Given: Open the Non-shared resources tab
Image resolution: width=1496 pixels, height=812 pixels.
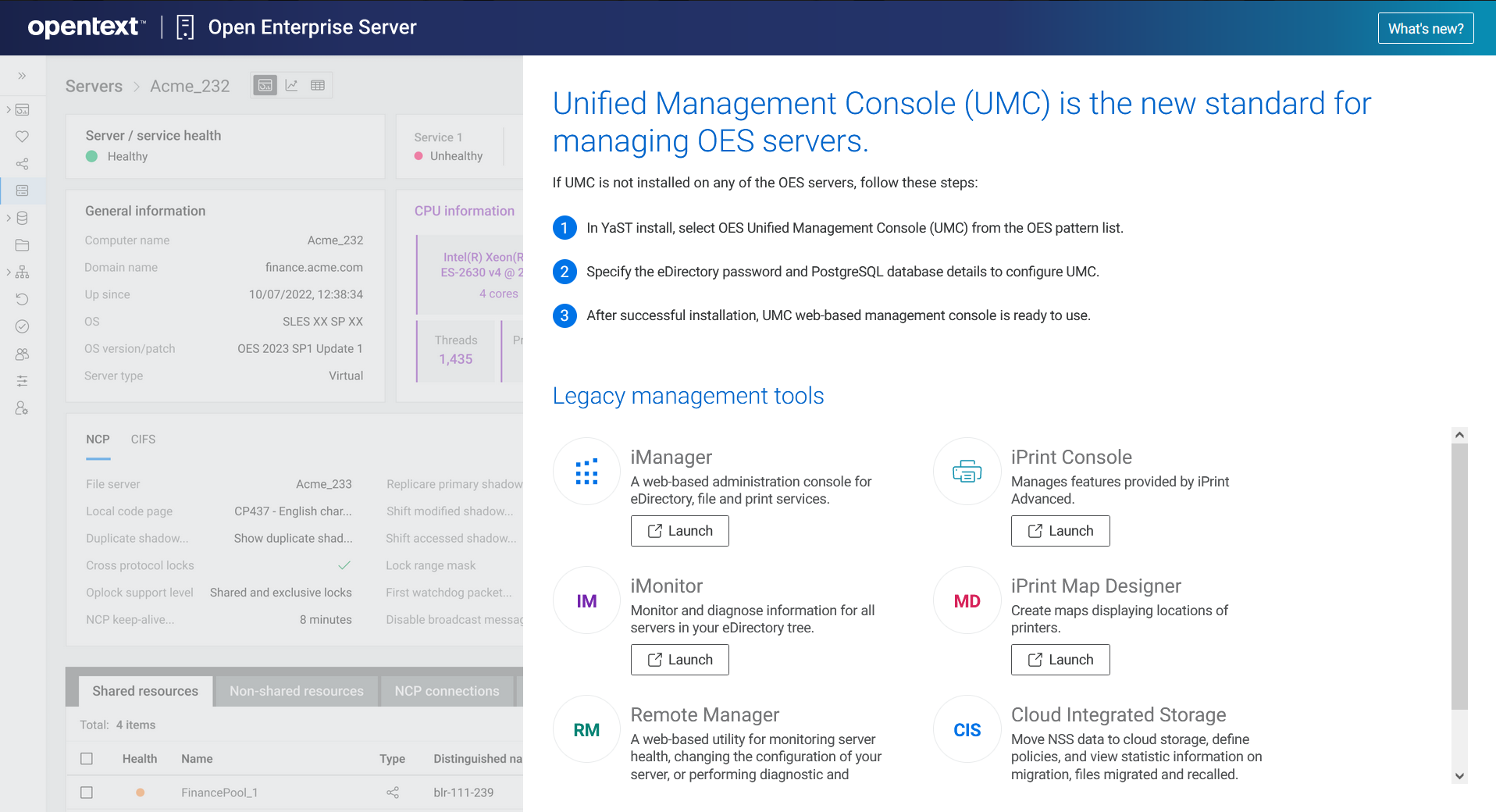Looking at the screenshot, I should 296,691.
